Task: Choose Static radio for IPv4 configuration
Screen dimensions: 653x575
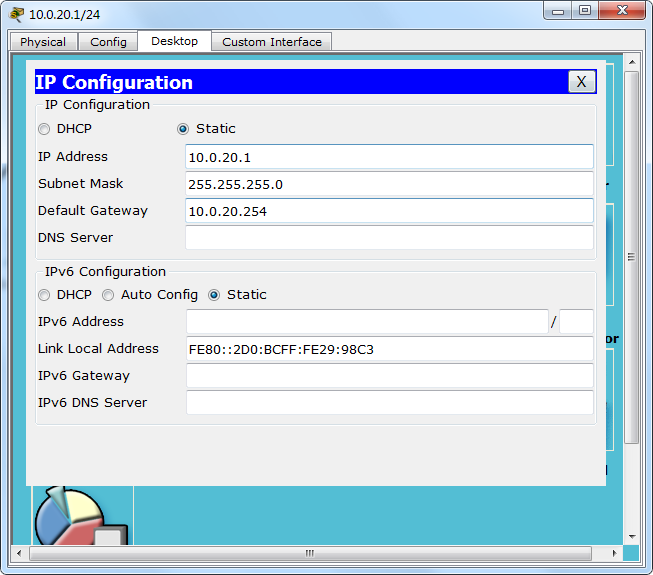Action: pos(183,129)
